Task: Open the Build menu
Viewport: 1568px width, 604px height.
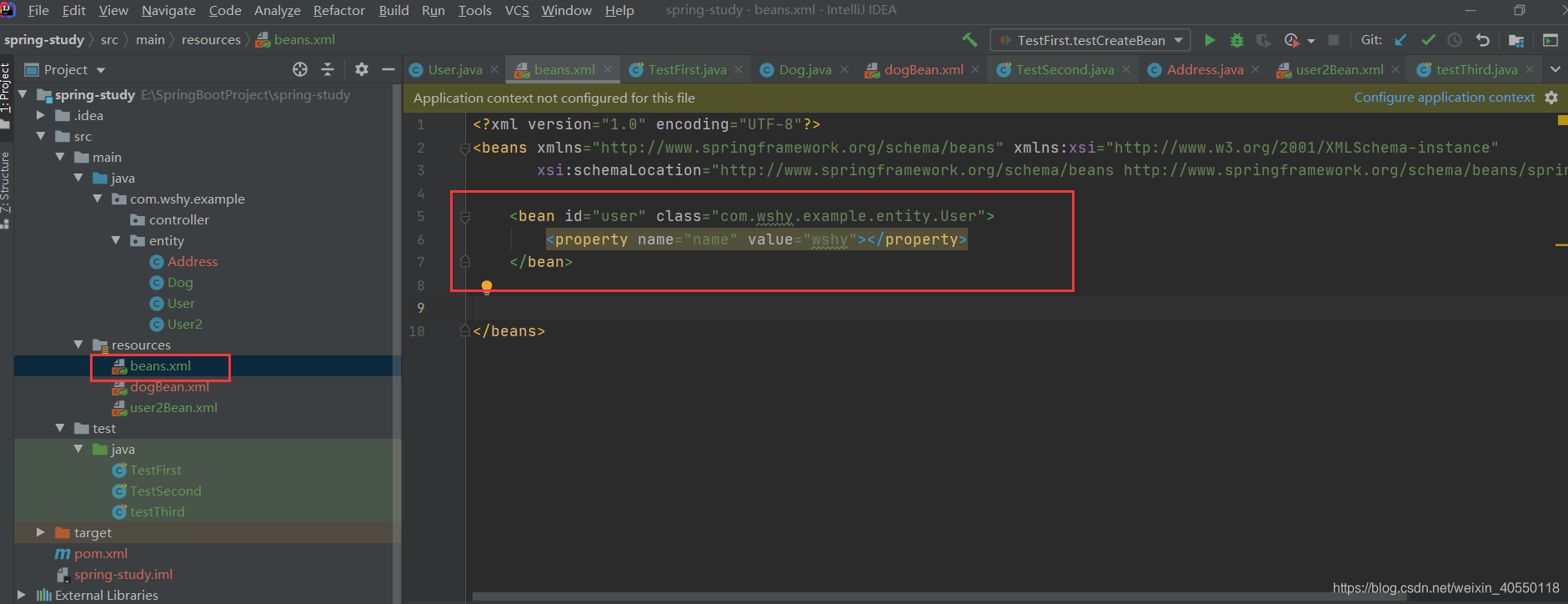Action: tap(393, 10)
